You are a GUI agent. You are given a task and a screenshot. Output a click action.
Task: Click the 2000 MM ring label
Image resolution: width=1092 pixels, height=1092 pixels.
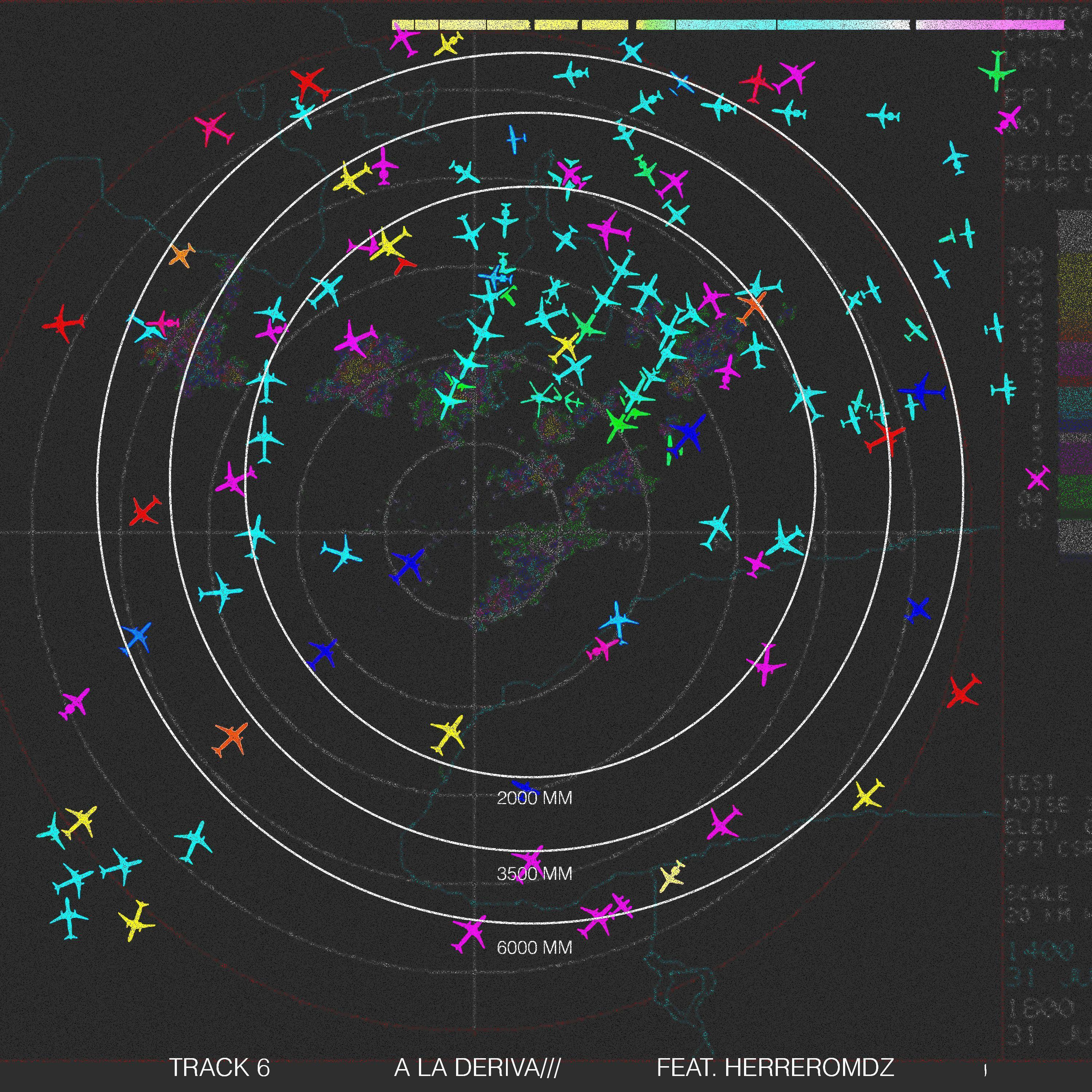point(534,798)
